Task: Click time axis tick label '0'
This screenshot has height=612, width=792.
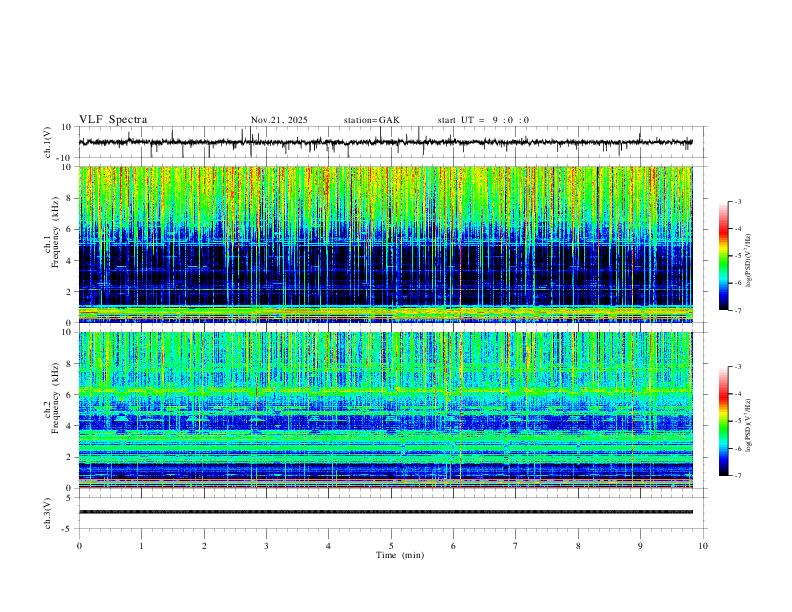Action: pos(79,546)
